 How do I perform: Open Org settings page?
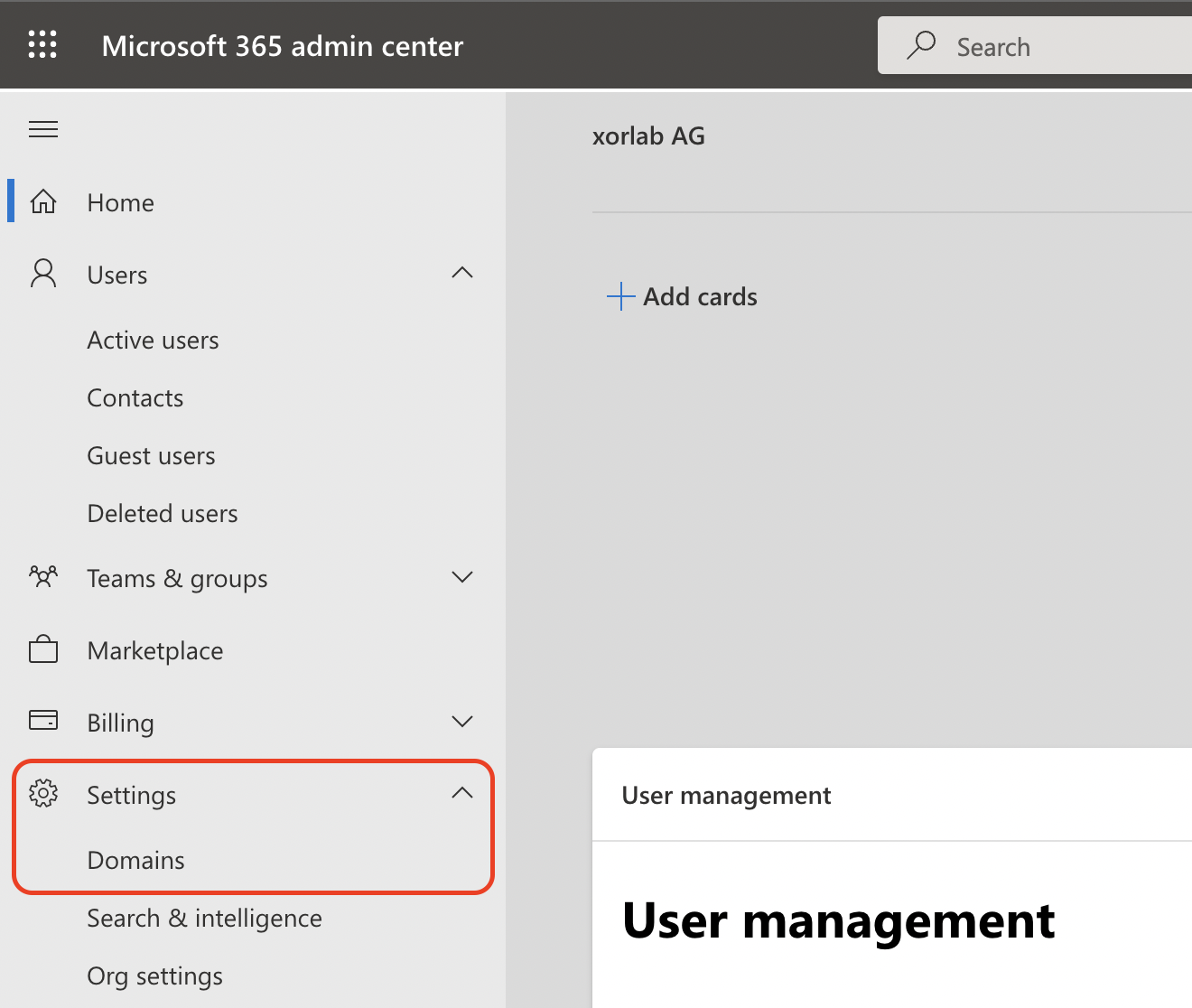click(155, 976)
